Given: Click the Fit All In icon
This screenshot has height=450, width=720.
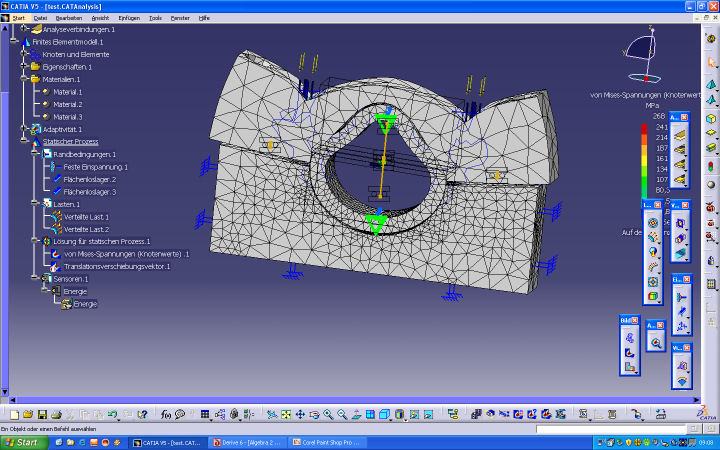Looking at the screenshot, I should point(286,415).
